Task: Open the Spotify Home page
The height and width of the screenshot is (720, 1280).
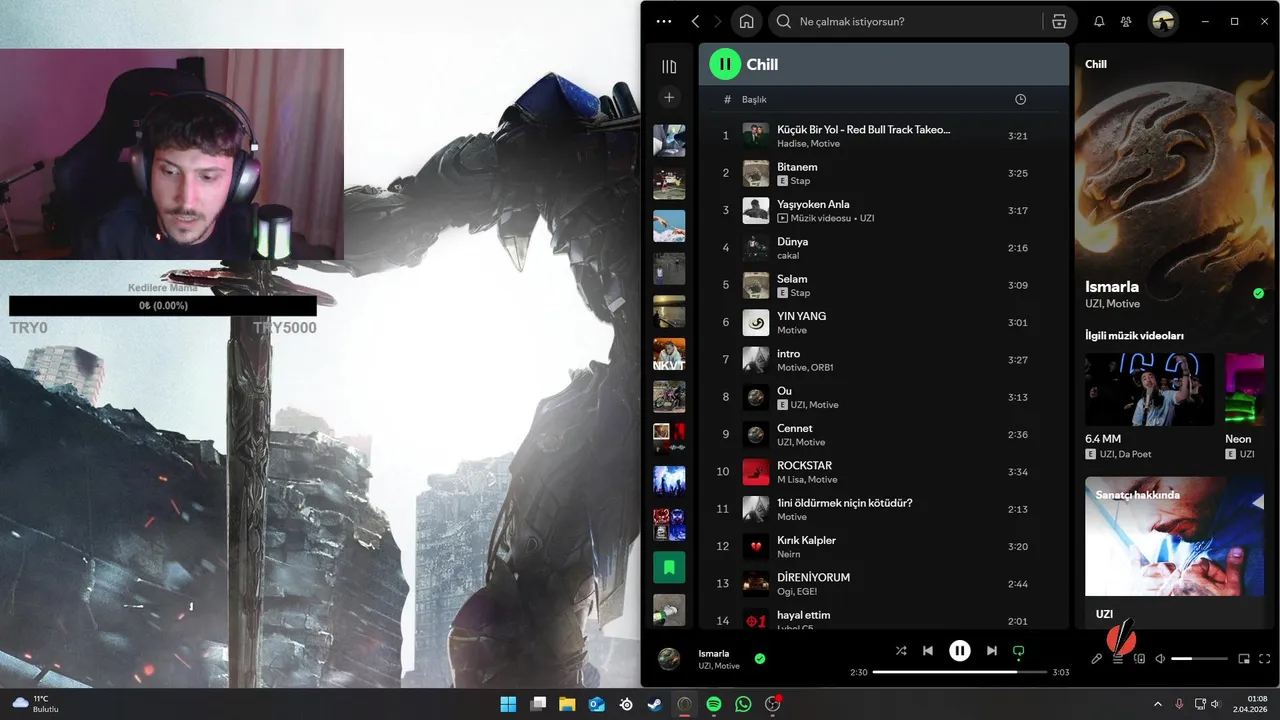Action: click(x=746, y=21)
